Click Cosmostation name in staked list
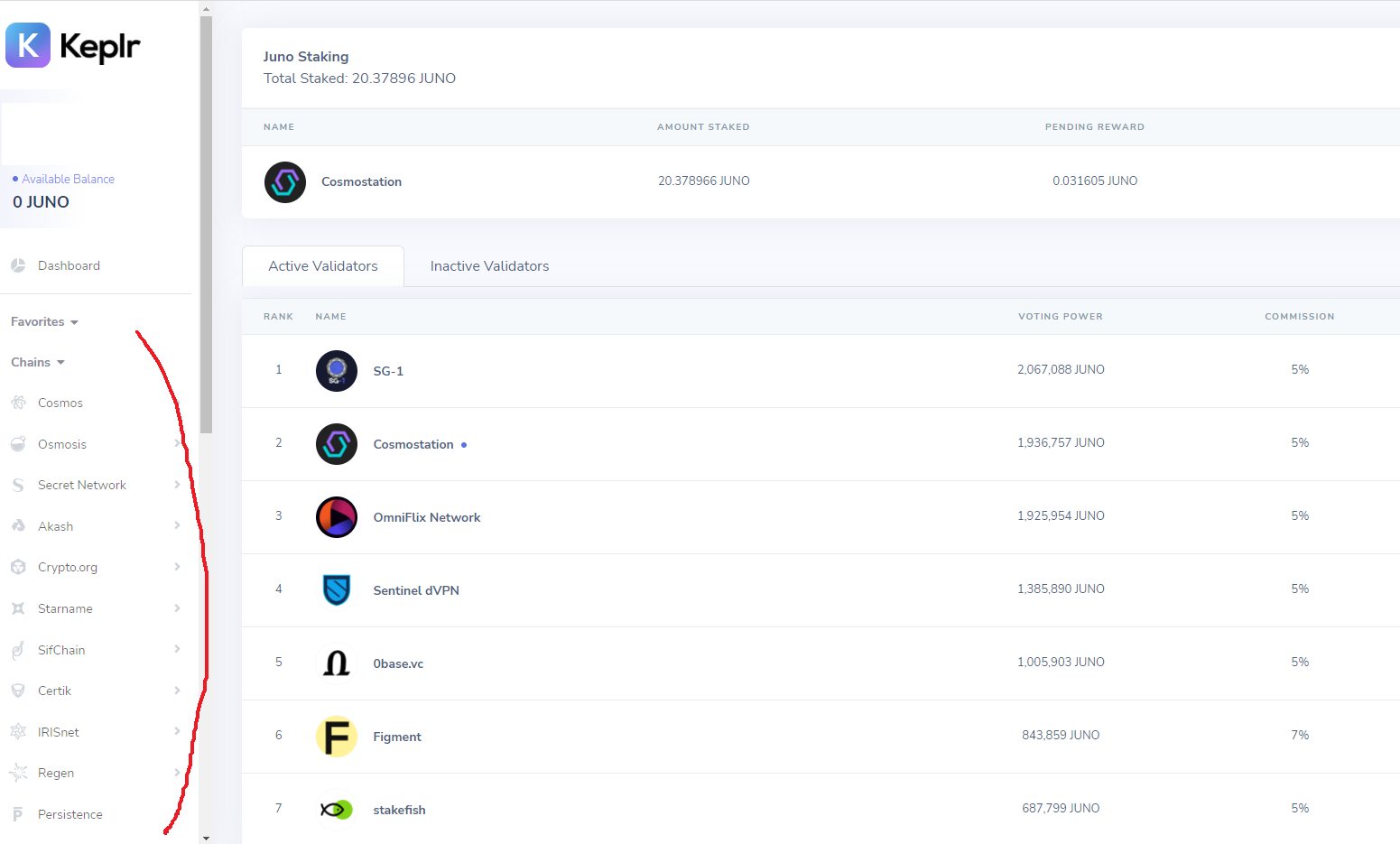The image size is (1400, 844). click(361, 181)
